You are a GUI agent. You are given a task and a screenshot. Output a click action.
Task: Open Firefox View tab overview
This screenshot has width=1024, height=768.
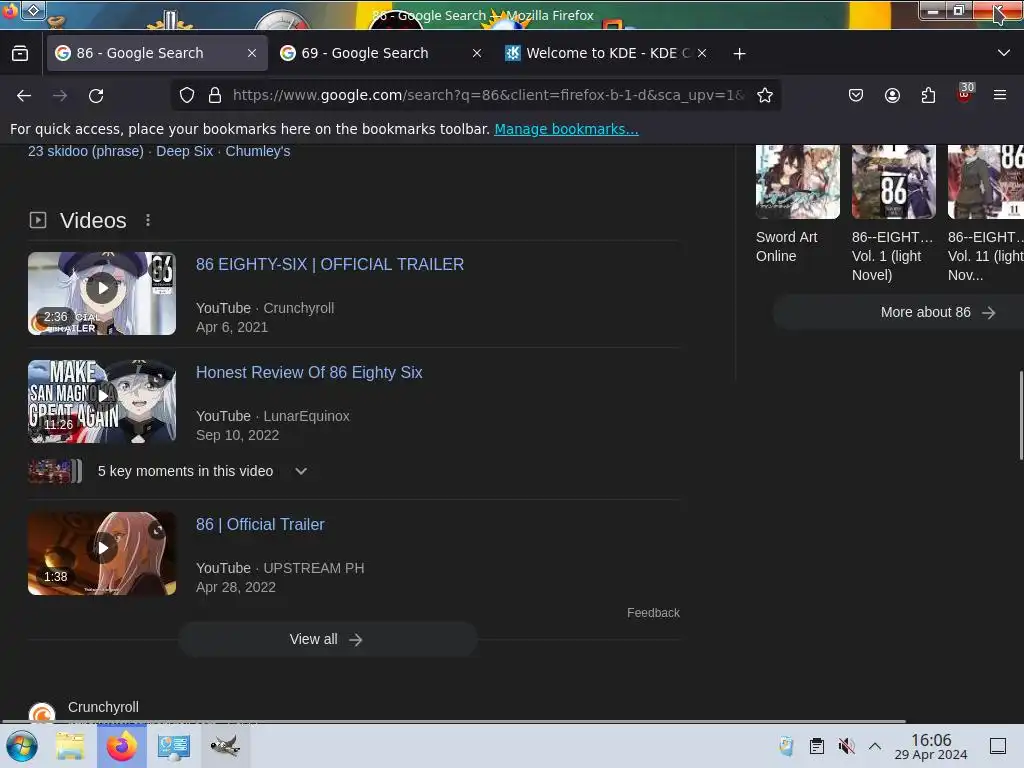[x=20, y=54]
